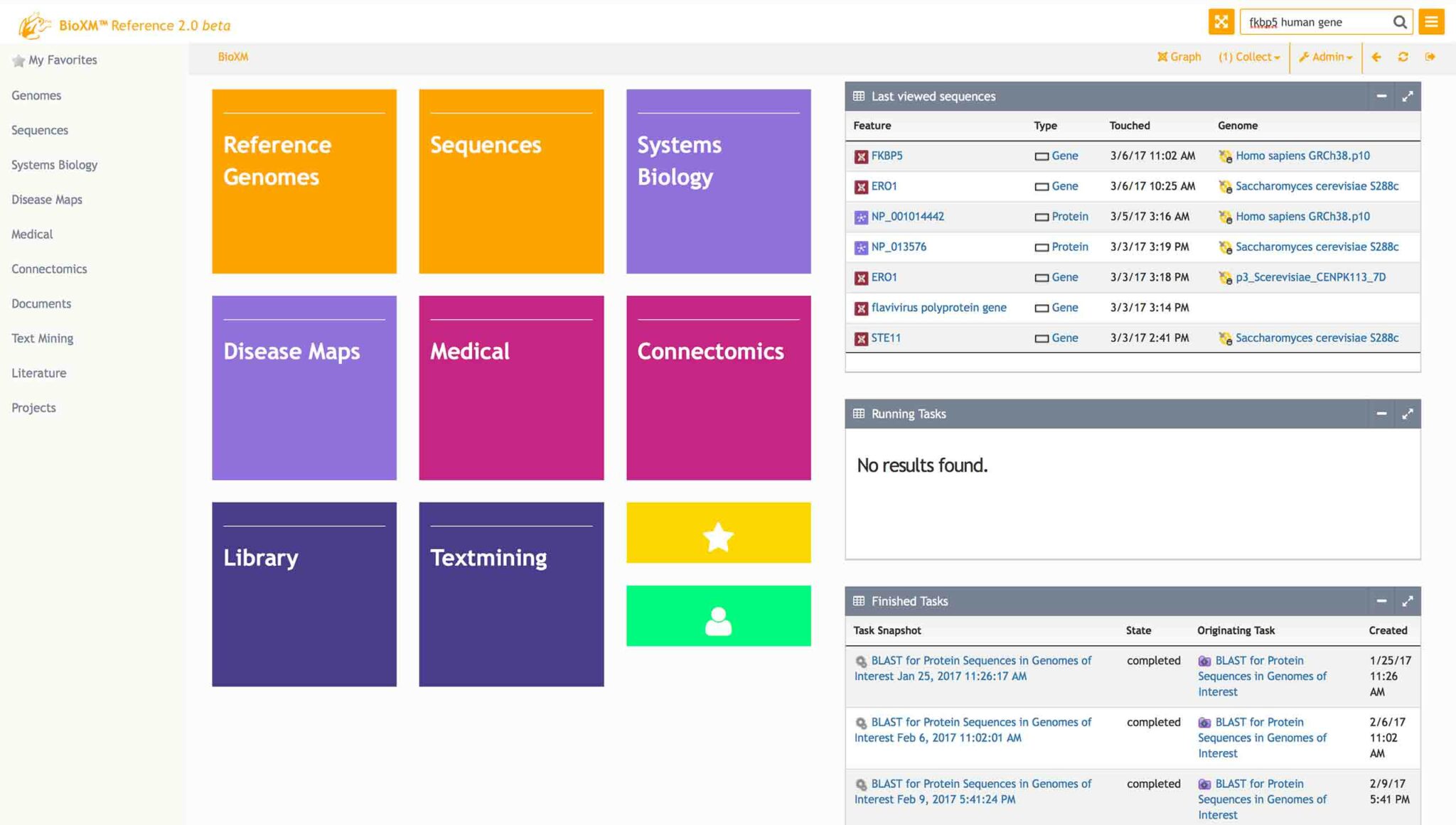Image resolution: width=1456 pixels, height=825 pixels.
Task: Click the logout icon at the top right
Action: (1429, 58)
